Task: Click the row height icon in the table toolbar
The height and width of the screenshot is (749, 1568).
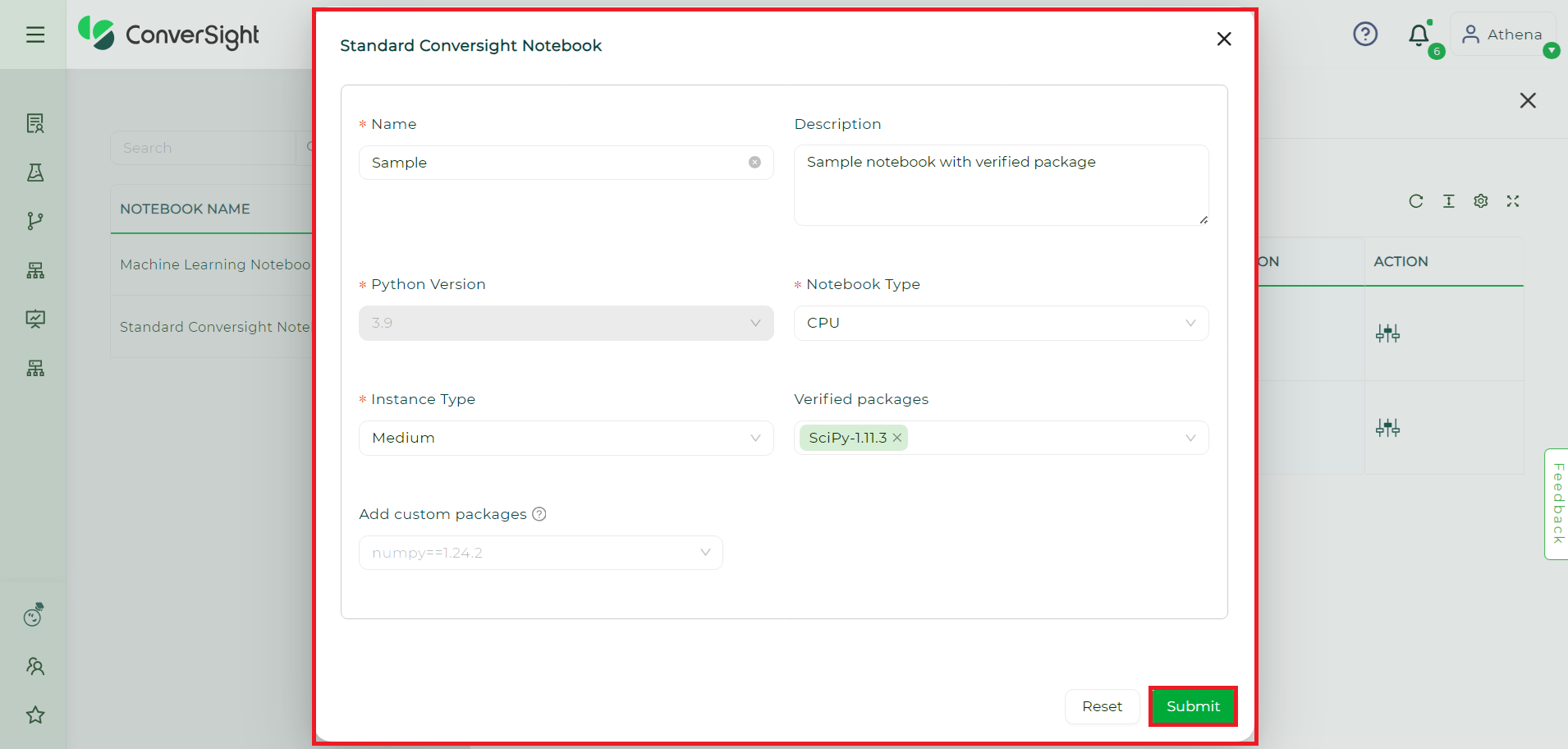Action: coord(1449,201)
